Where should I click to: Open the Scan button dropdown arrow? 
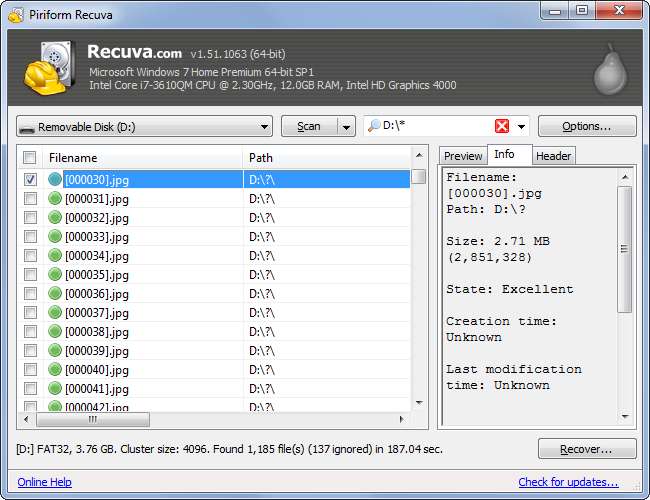point(347,126)
